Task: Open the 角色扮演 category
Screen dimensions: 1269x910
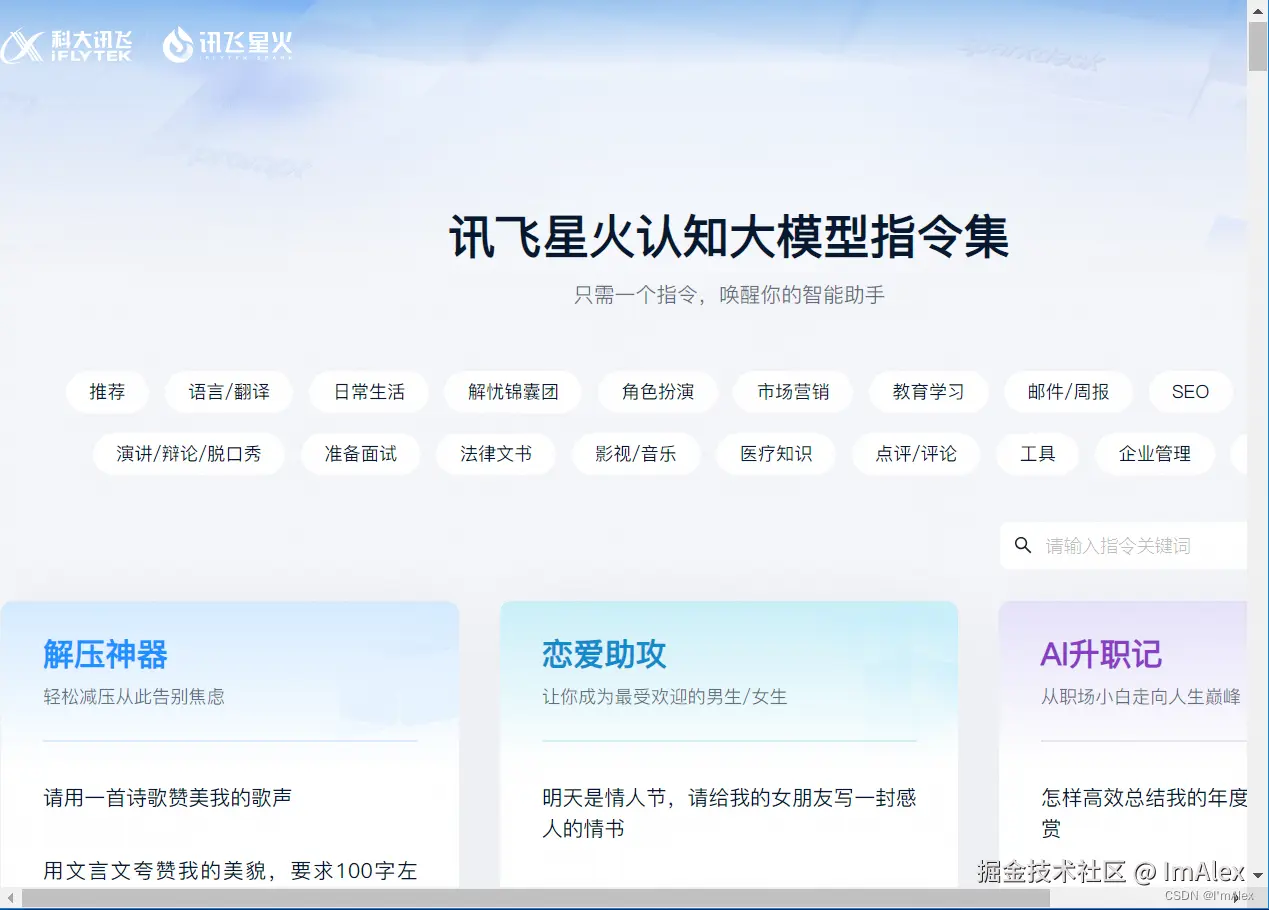Action: [658, 392]
